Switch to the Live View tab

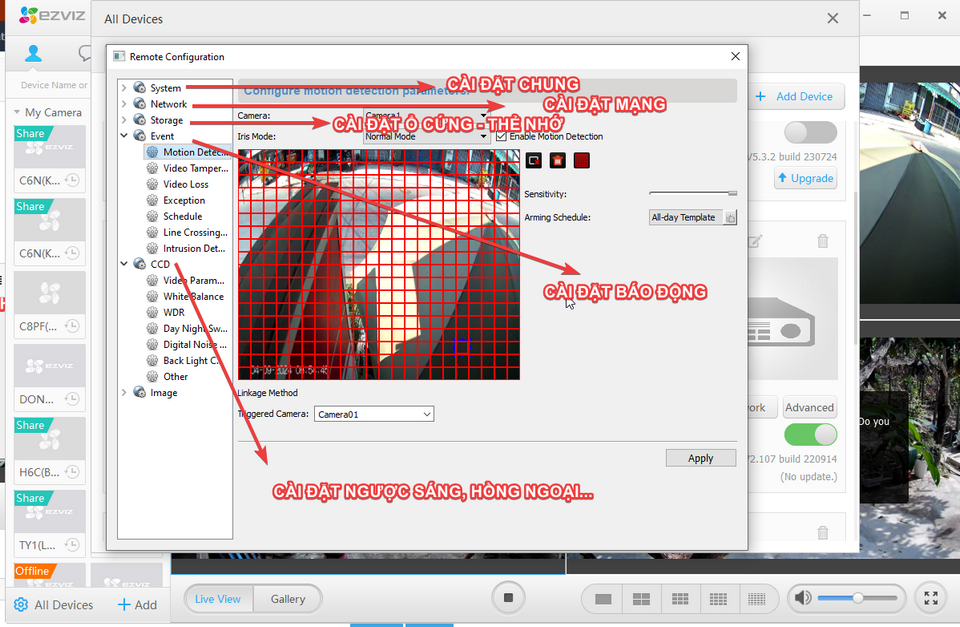coord(218,599)
